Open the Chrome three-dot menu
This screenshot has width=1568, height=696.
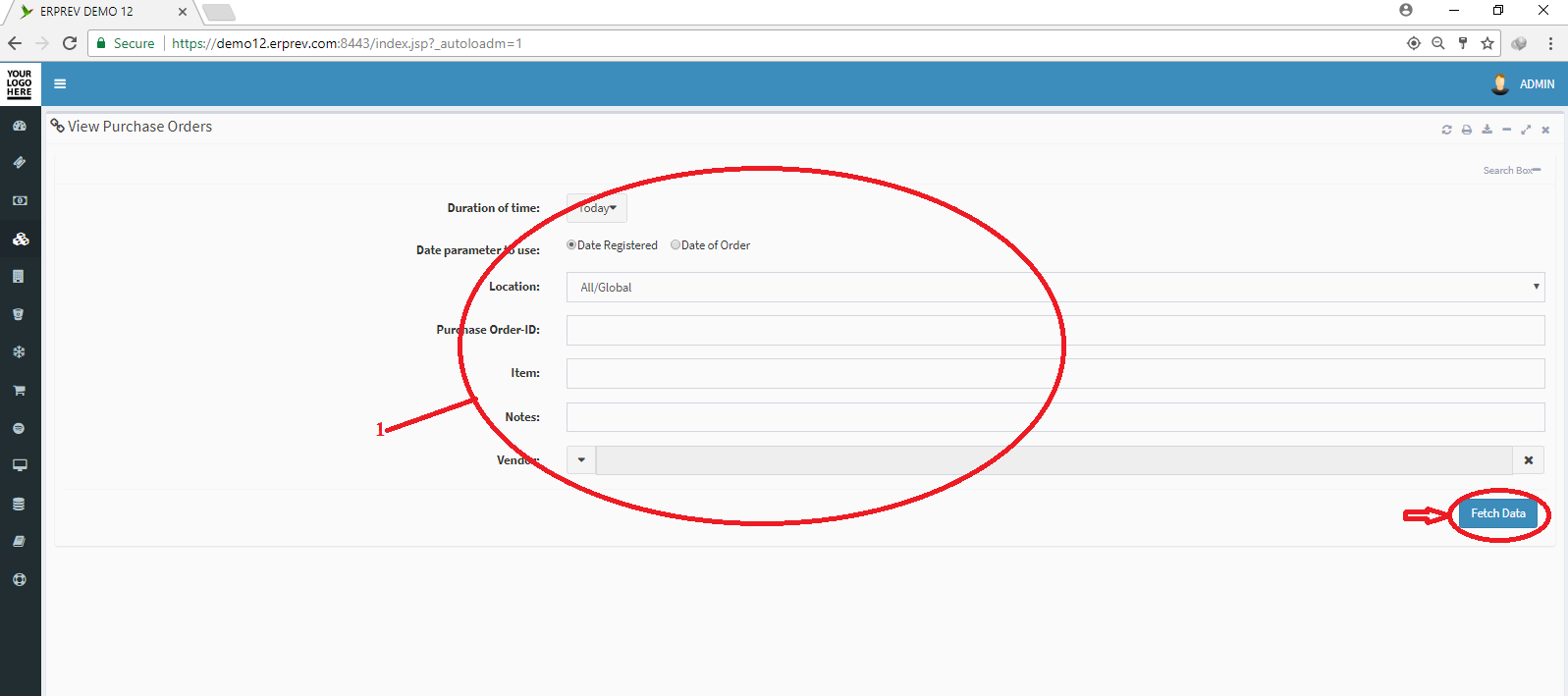coord(1550,43)
